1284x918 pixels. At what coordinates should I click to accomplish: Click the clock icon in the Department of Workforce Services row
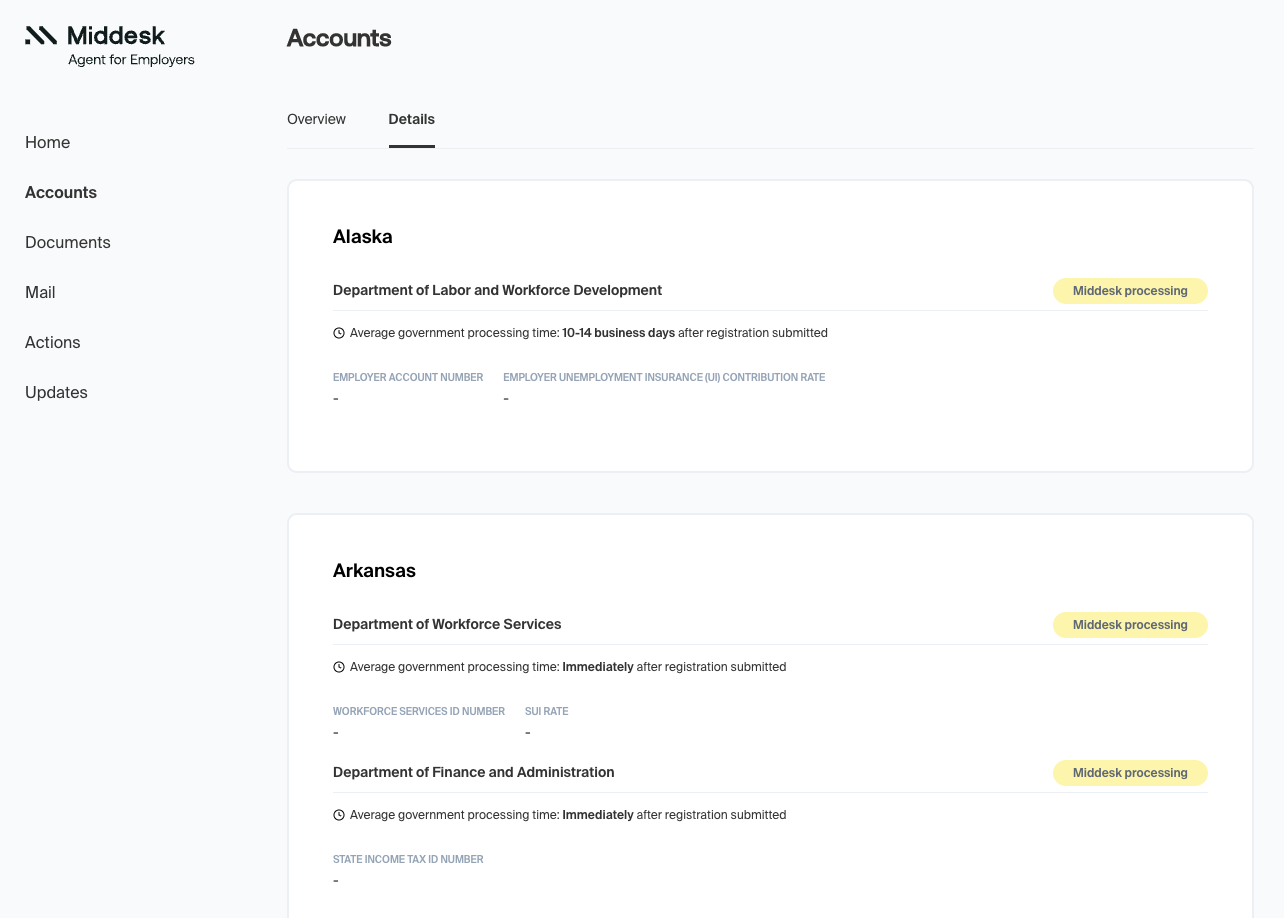click(x=339, y=667)
